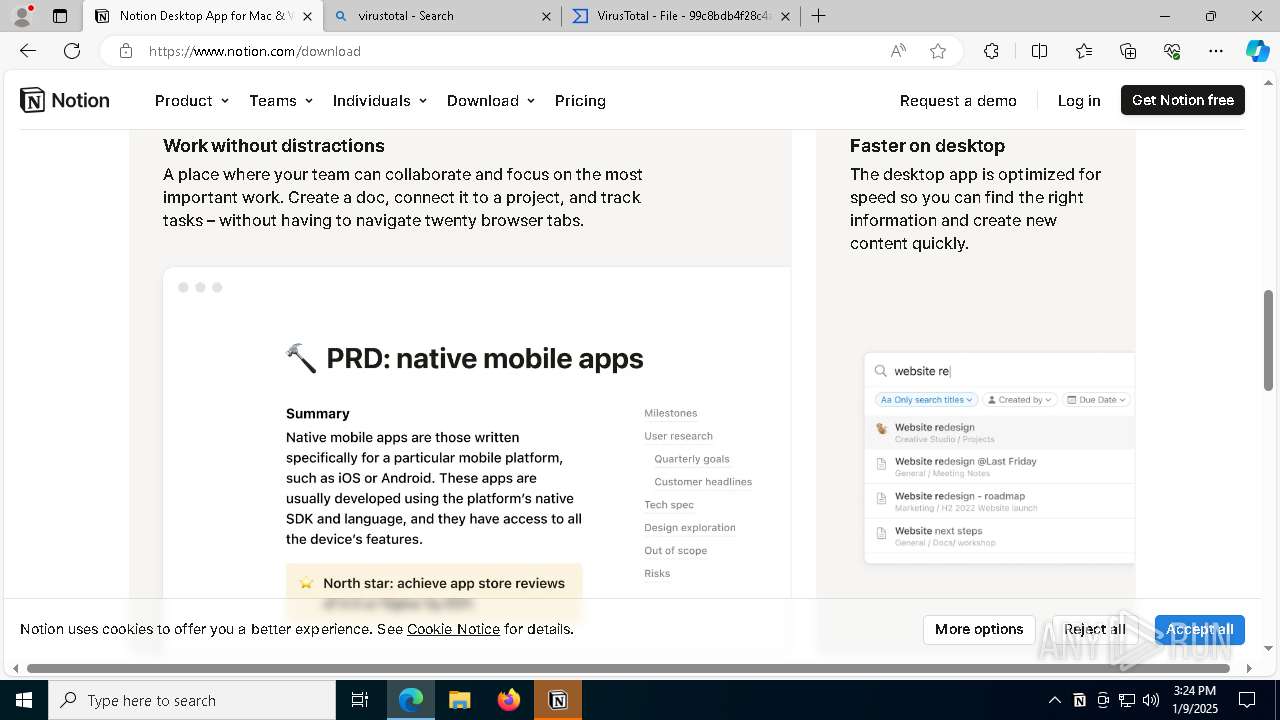
Task: Open the volume speaker icon in the tray
Action: point(1151,700)
